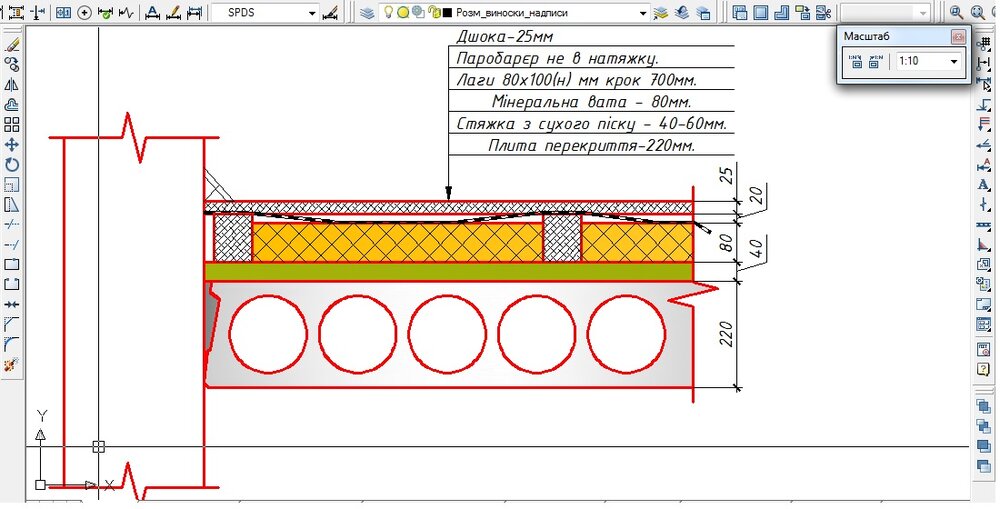Activate the Move tool
Image resolution: width=1000 pixels, height=509 pixels.
[12, 145]
